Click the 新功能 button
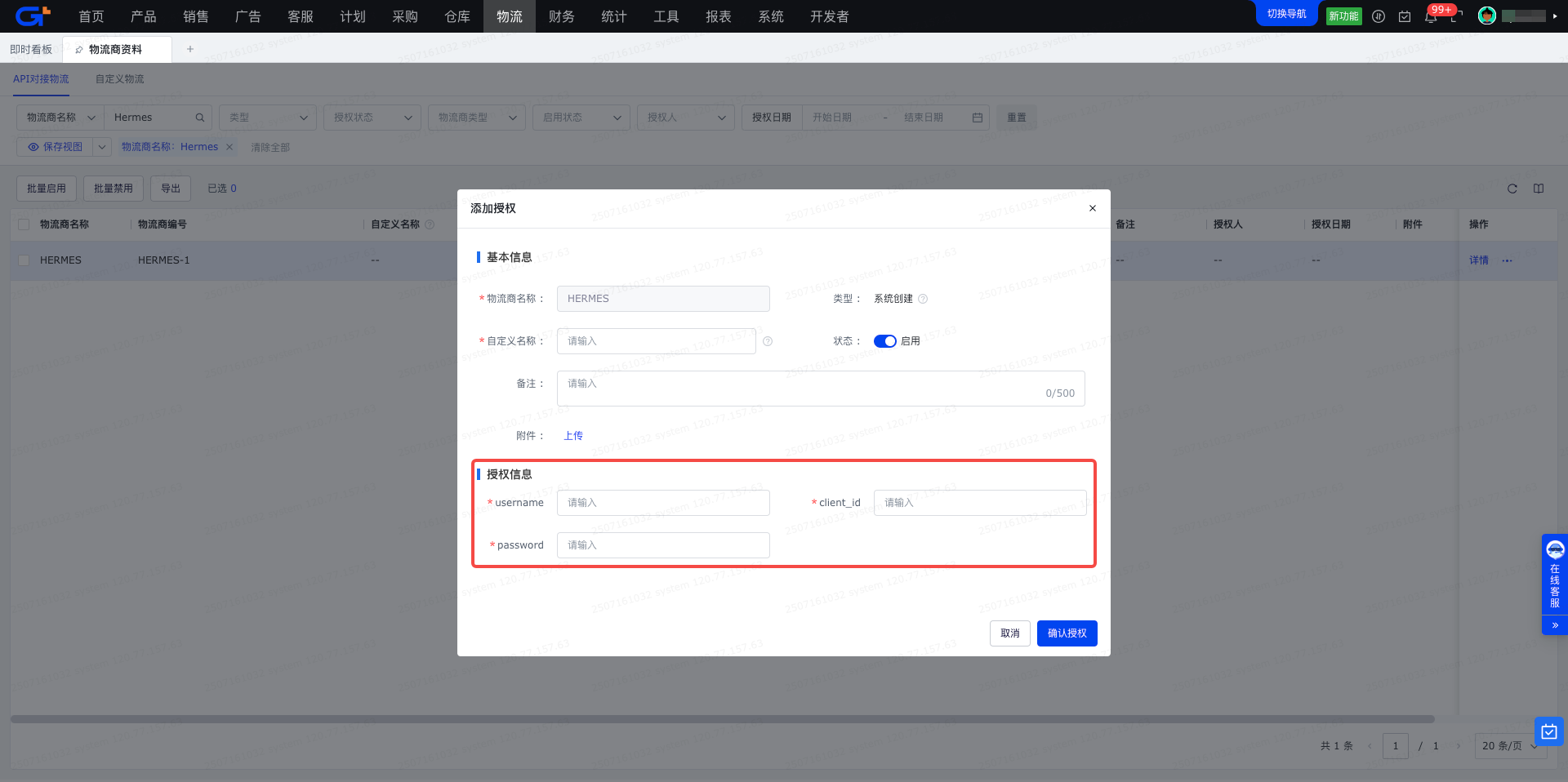The height and width of the screenshot is (782, 1568). (1343, 16)
